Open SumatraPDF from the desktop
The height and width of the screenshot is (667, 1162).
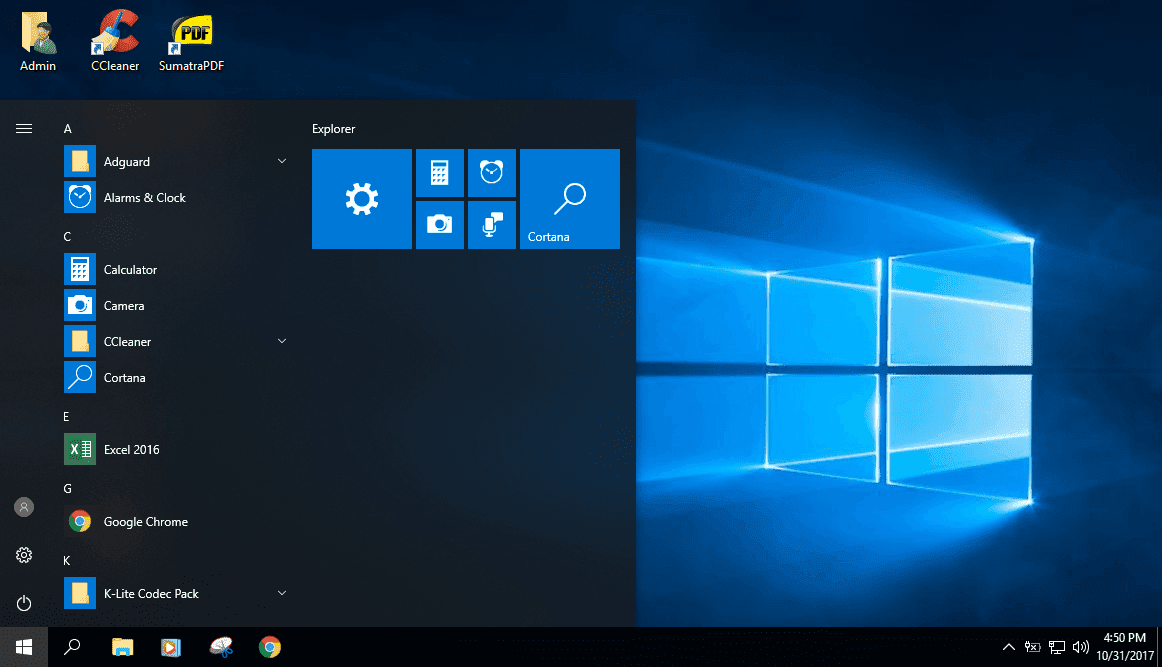190,40
